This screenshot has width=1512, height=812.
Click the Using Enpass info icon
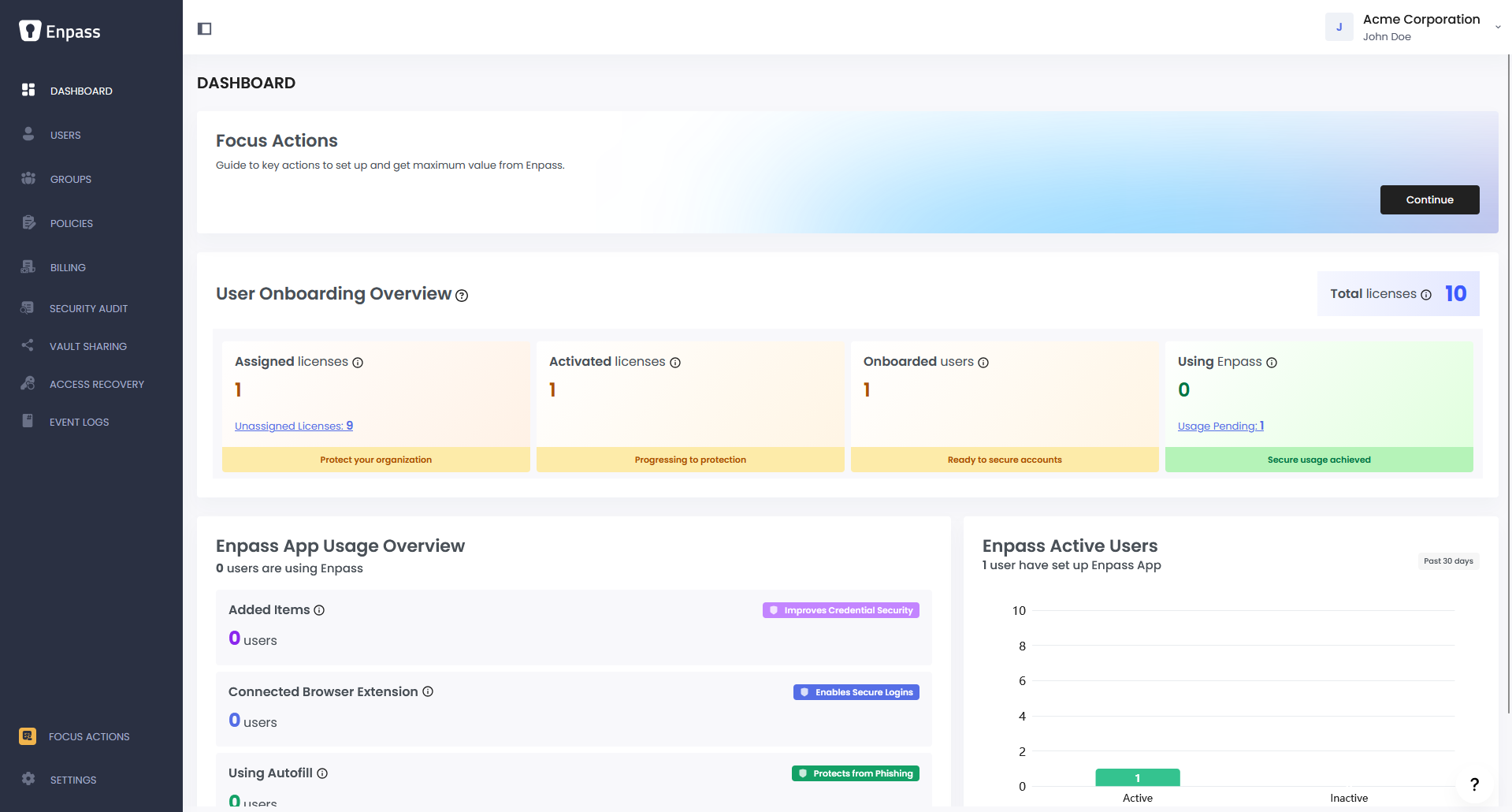(1272, 363)
